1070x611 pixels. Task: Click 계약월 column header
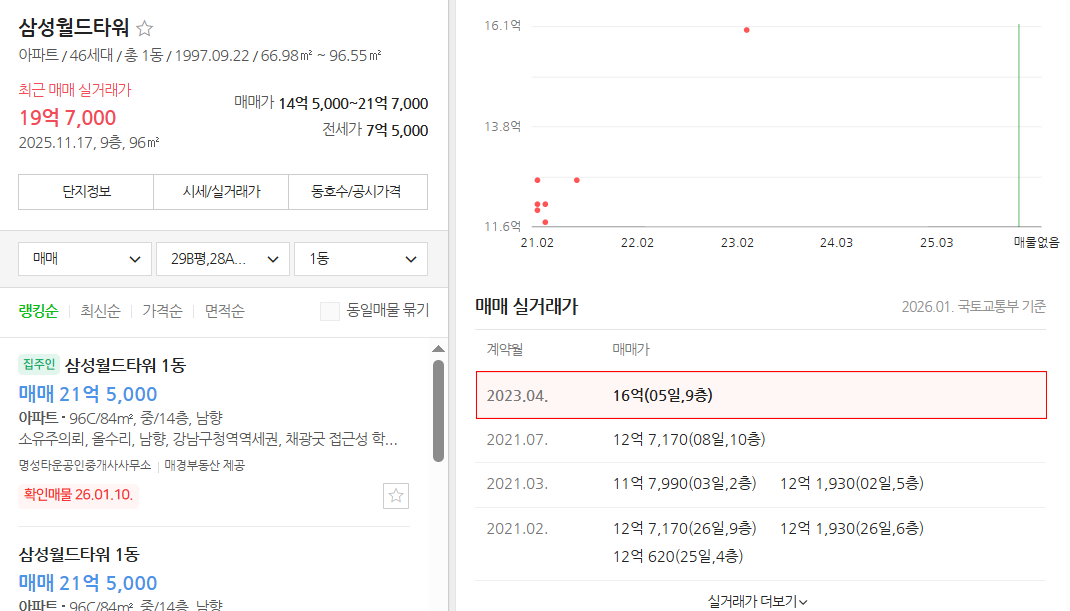tap(504, 350)
